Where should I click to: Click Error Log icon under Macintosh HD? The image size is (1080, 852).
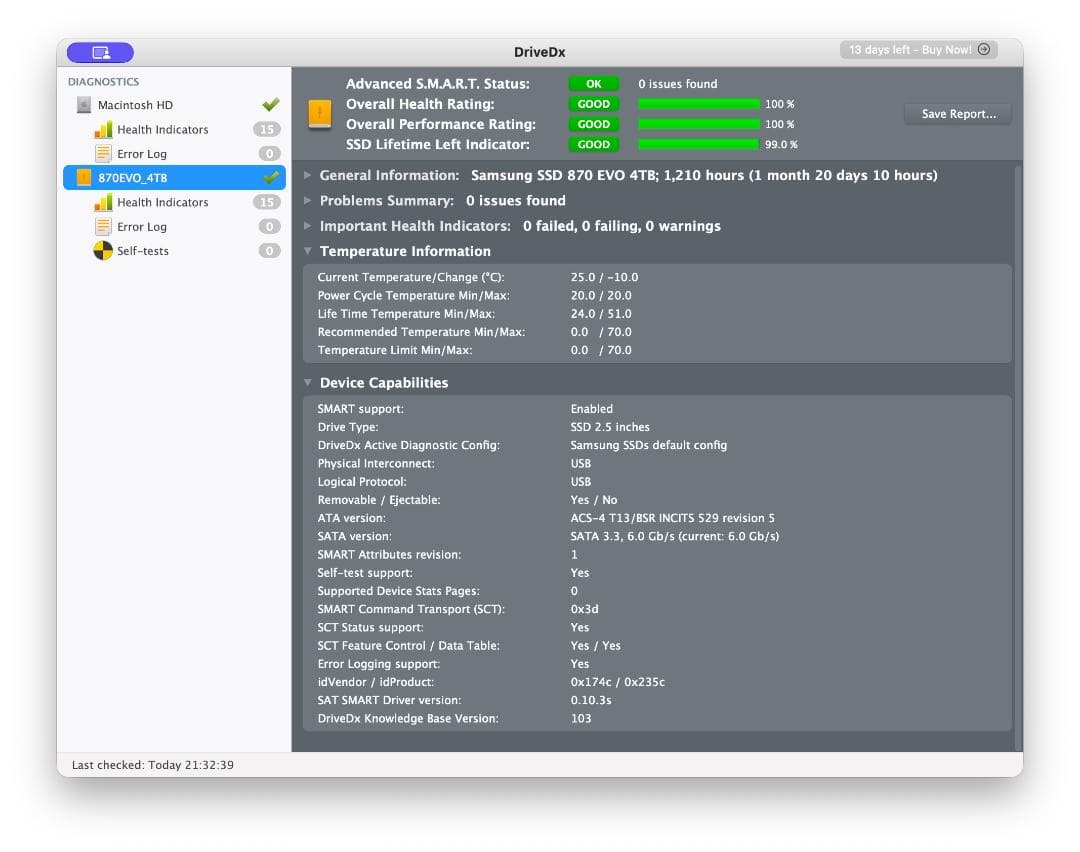[103, 154]
